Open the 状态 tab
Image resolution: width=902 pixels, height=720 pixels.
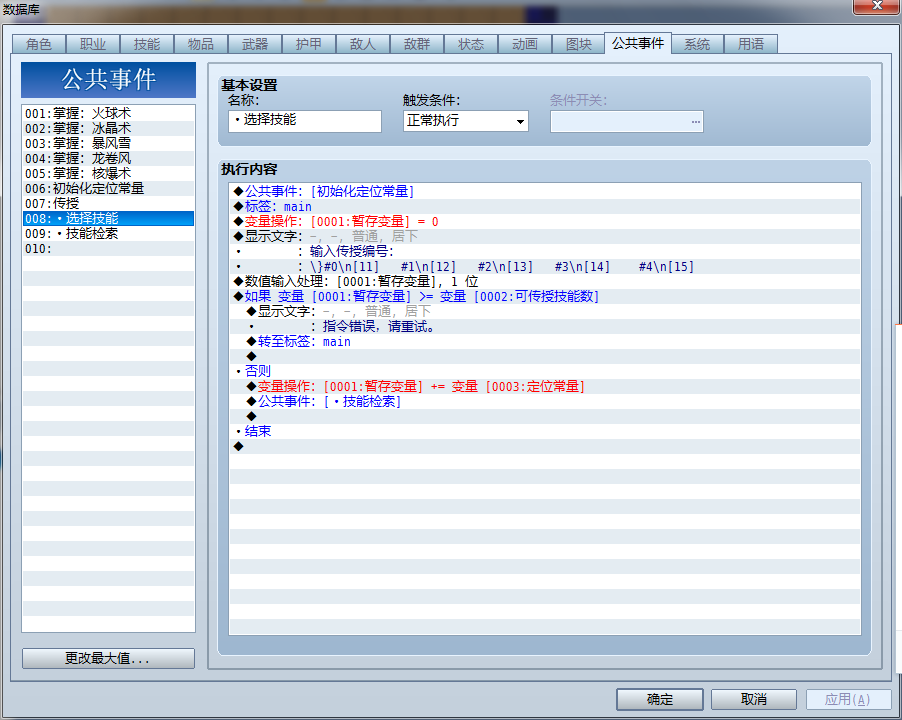(471, 44)
